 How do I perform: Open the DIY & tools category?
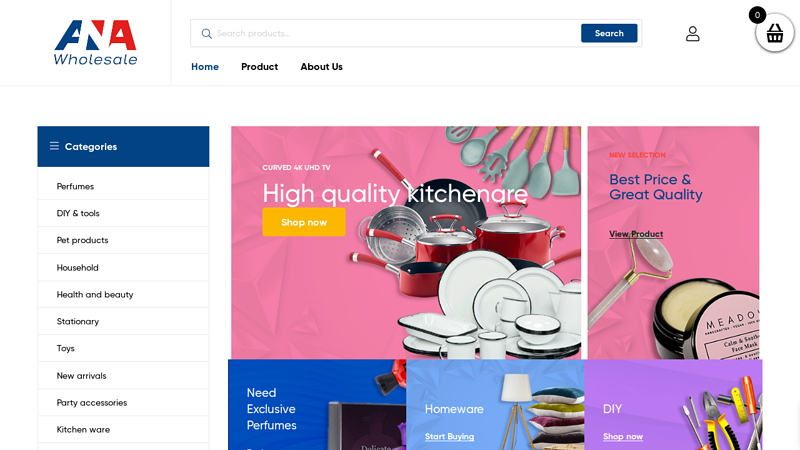(x=78, y=213)
